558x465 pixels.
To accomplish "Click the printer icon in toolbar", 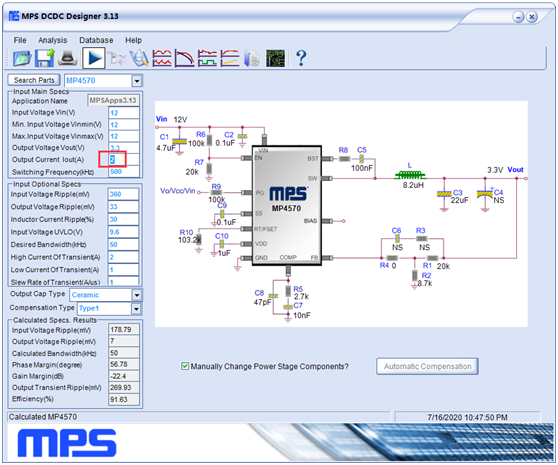I will point(68,58).
